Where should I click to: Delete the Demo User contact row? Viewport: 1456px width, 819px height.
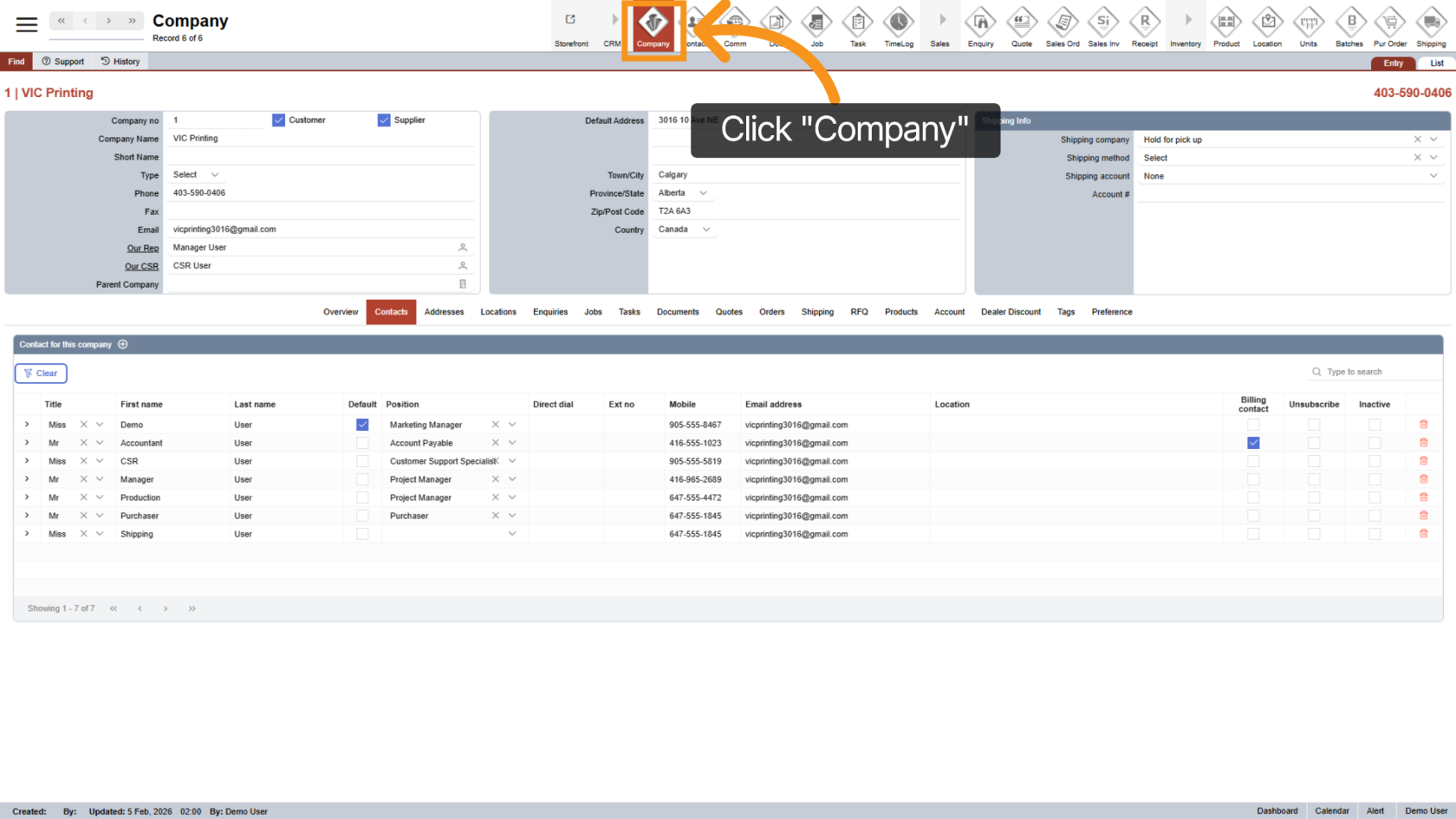click(1423, 425)
